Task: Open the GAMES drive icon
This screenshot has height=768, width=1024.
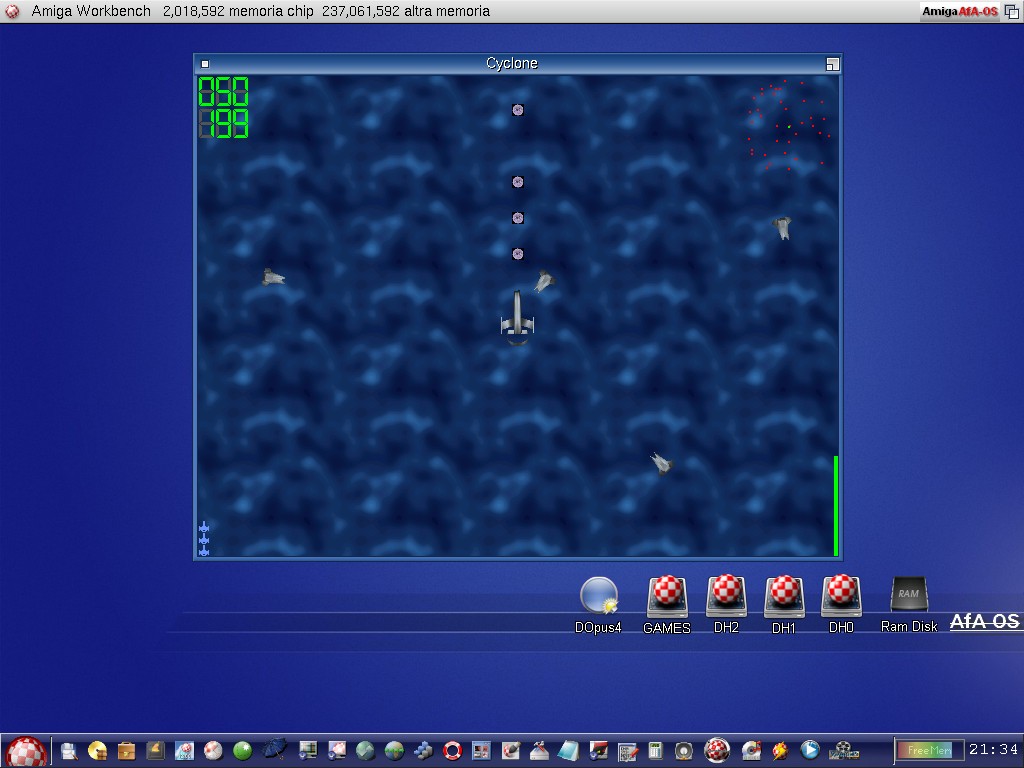Action: tap(666, 596)
